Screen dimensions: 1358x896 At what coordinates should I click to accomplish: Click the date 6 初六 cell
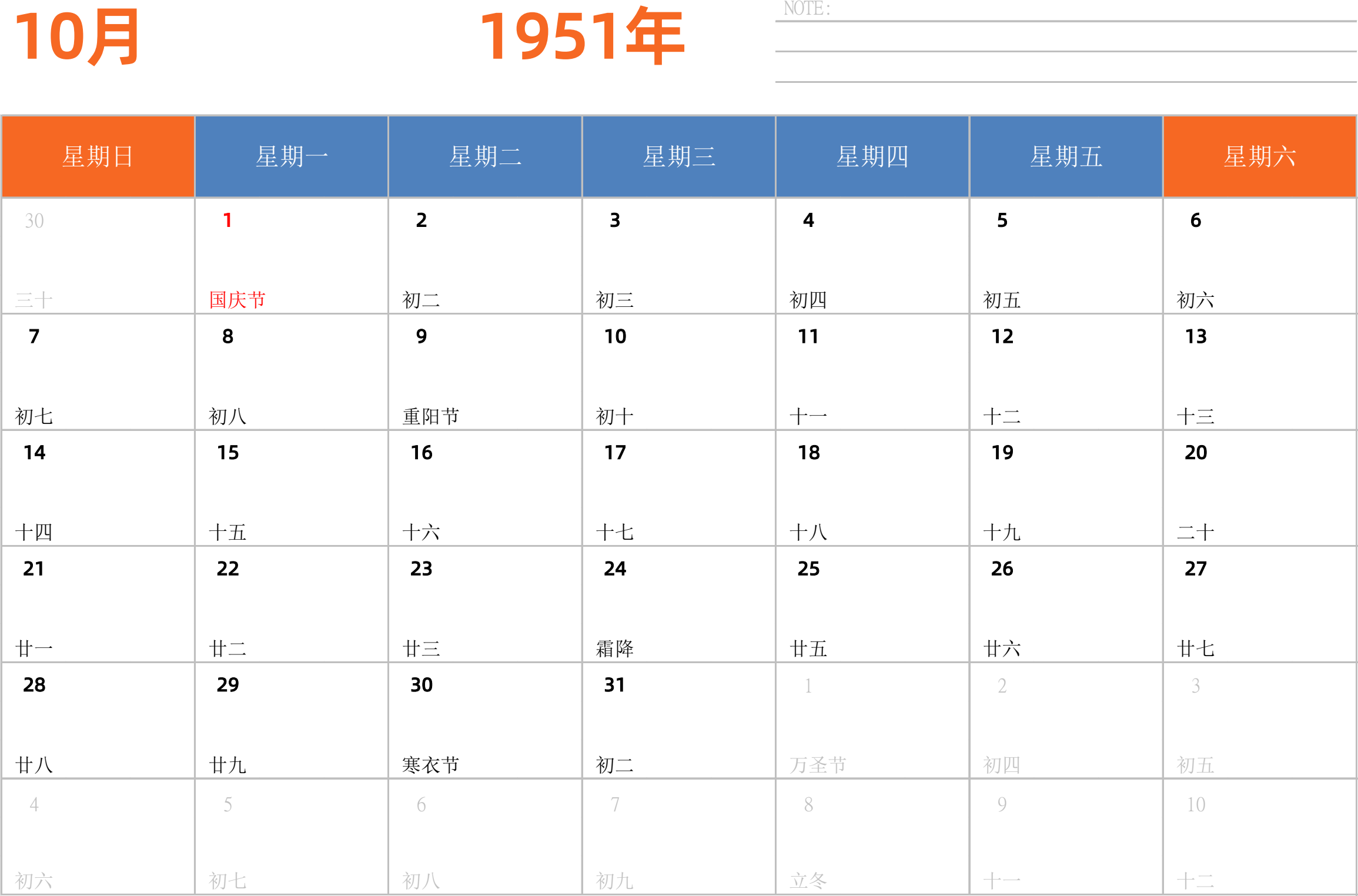tap(1259, 256)
